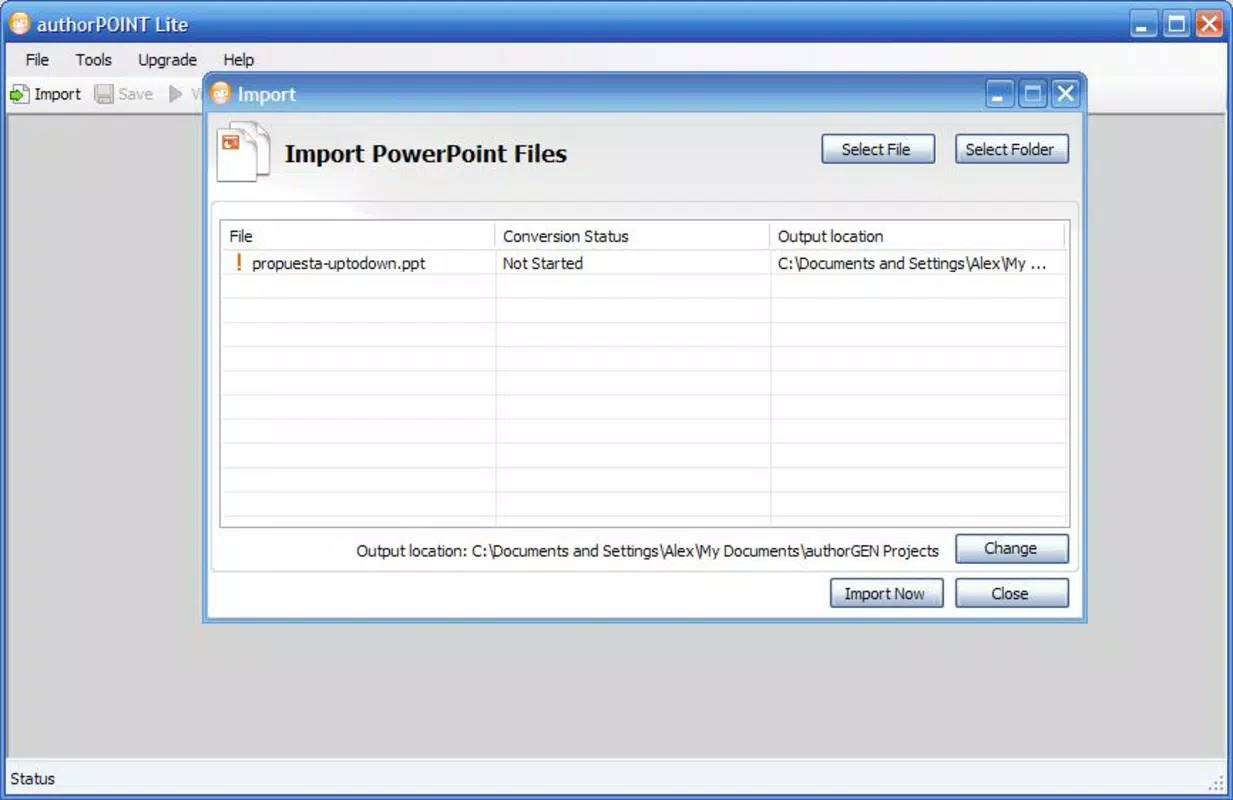Screen dimensions: 1233x800
Task: Click the orange warning icon beside propuesta-uptodown.ppt
Action: tap(239, 263)
